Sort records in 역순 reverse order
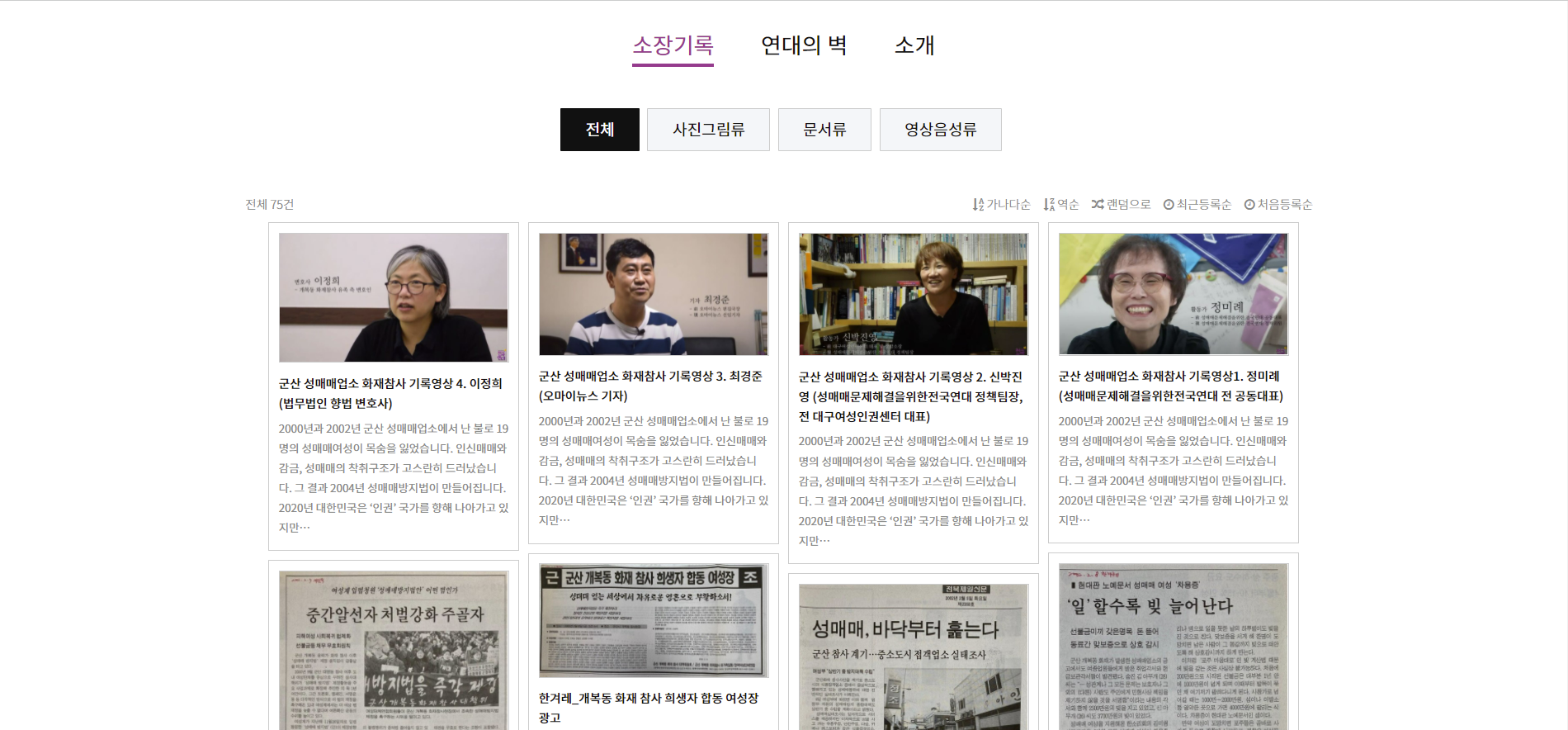The width and height of the screenshot is (1568, 730). click(x=1061, y=204)
